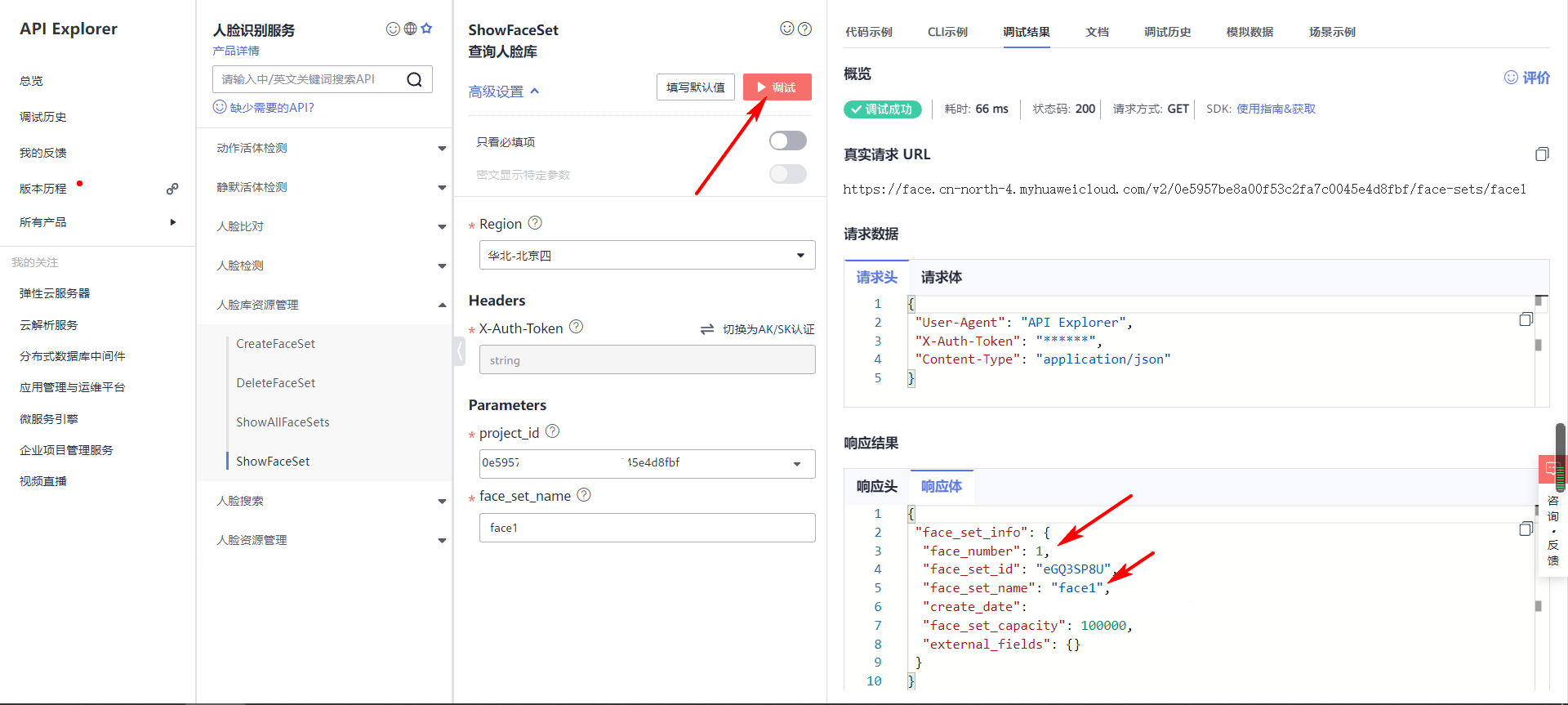This screenshot has height=705, width=1568.
Task: Click 缺少需要的API? link
Action: [x=272, y=107]
